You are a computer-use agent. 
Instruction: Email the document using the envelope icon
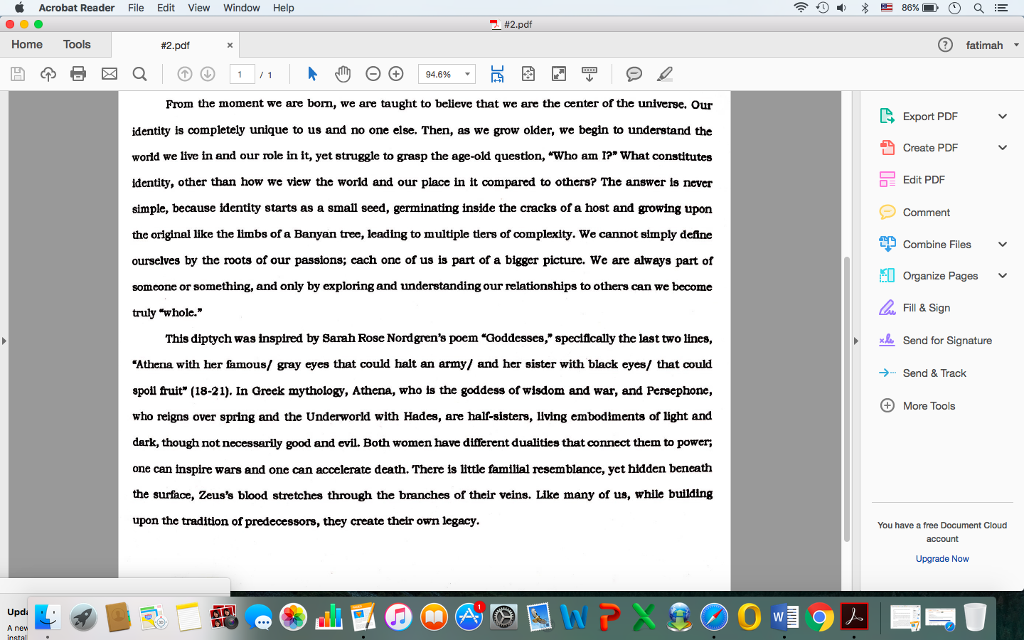(108, 73)
